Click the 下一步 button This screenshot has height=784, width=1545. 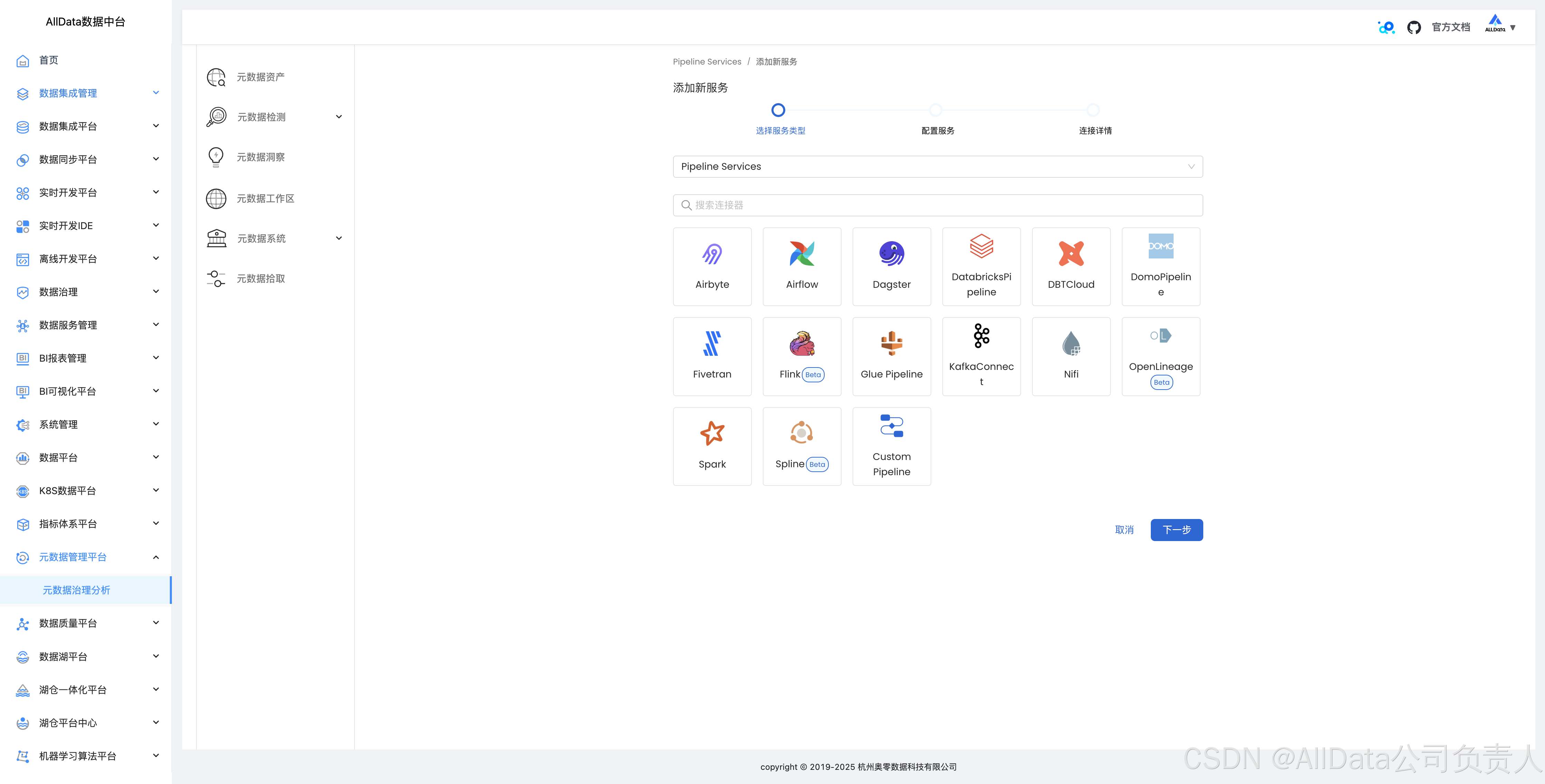click(1176, 530)
